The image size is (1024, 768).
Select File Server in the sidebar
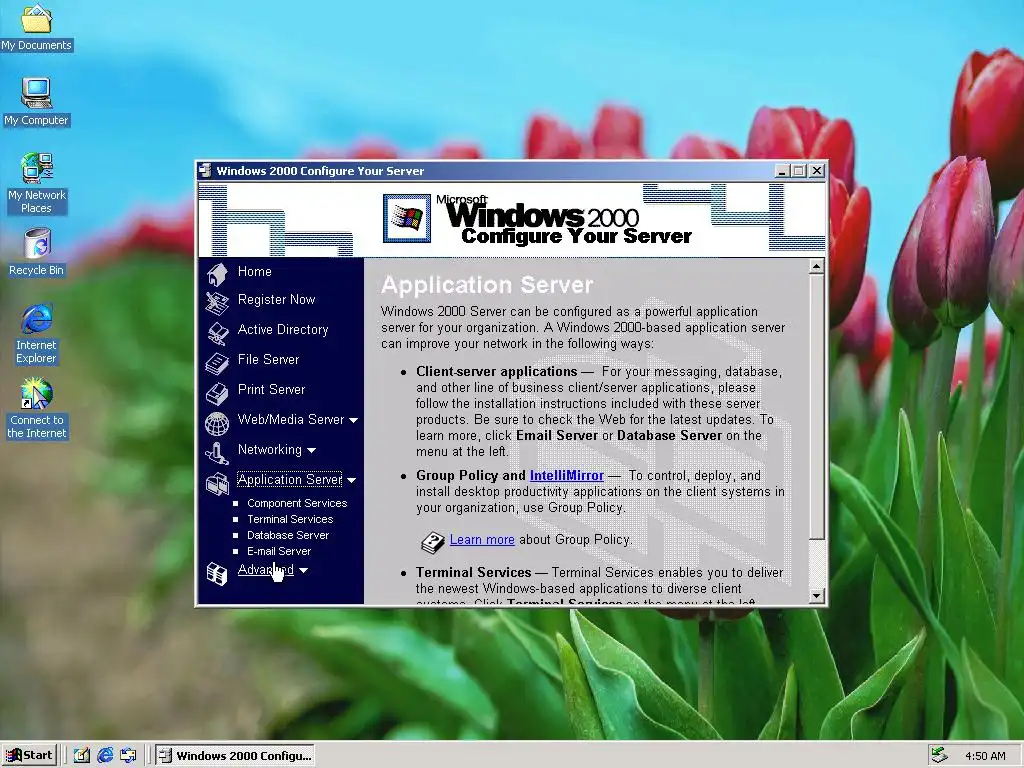pyautogui.click(x=268, y=360)
